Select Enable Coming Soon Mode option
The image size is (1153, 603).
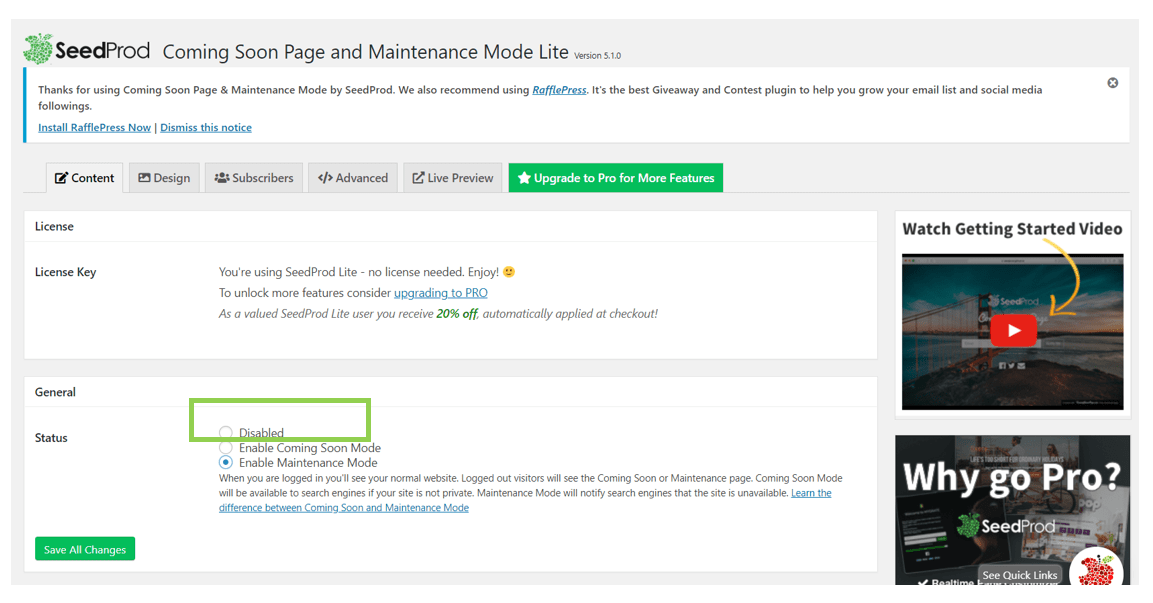pyautogui.click(x=226, y=448)
